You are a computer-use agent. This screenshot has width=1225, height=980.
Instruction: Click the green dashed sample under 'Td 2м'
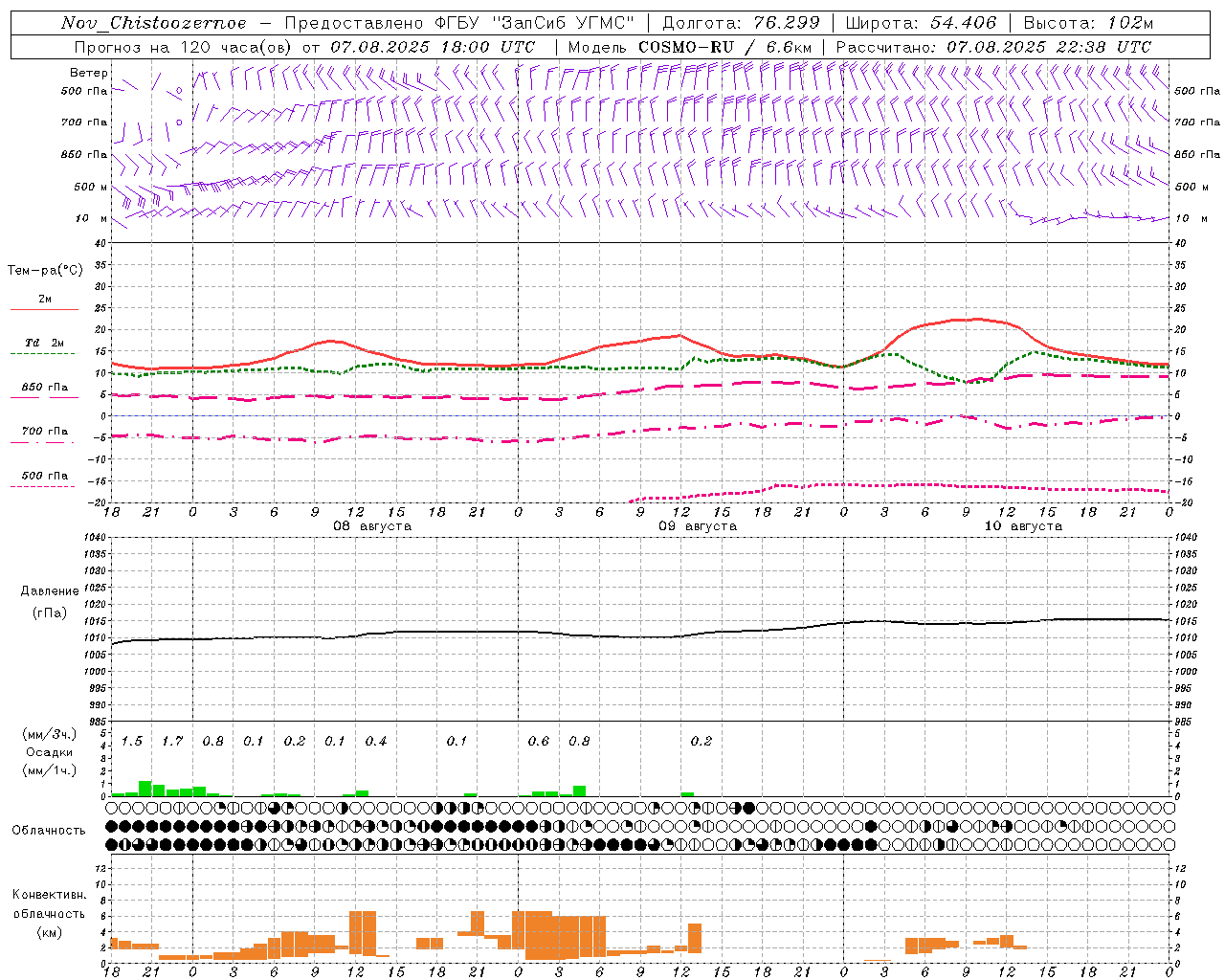[x=42, y=354]
